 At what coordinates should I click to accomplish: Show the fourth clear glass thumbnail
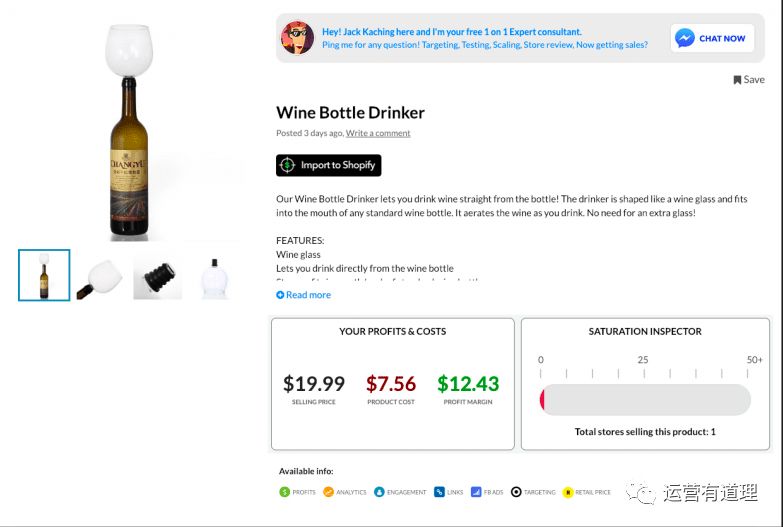214,275
